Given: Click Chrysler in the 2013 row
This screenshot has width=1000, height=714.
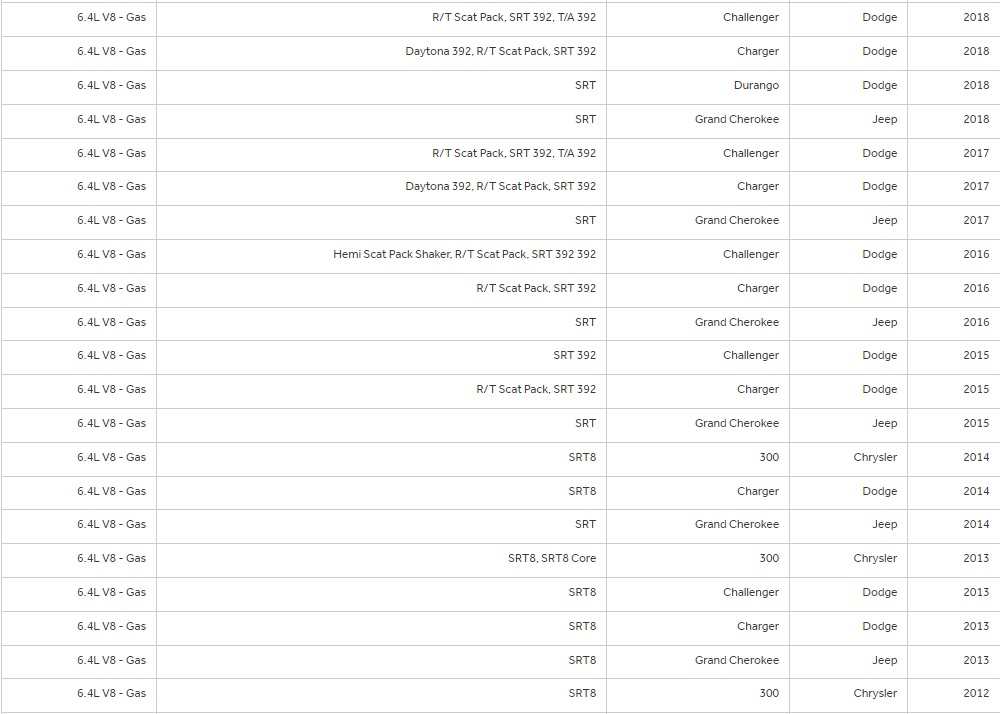Looking at the screenshot, I should click(x=875, y=558).
